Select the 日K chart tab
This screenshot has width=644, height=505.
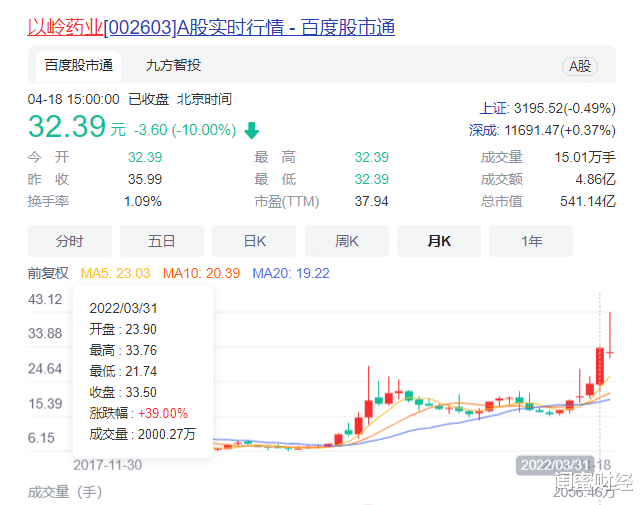click(x=254, y=241)
